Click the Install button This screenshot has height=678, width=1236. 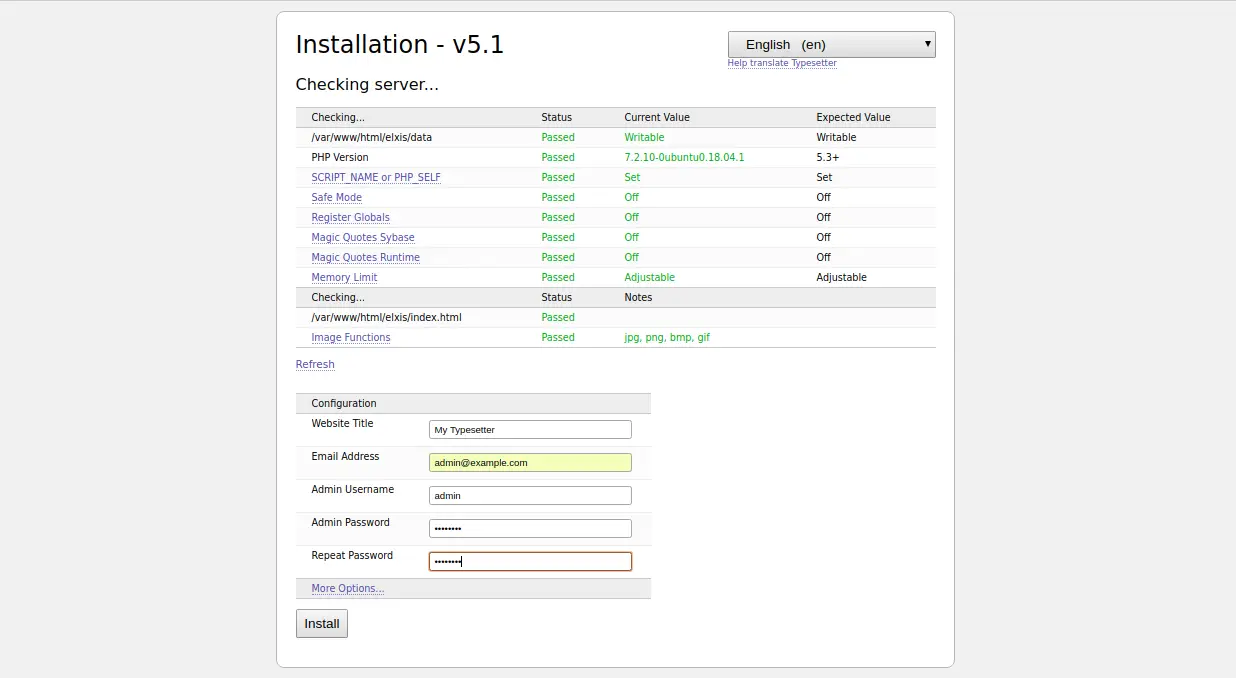click(x=321, y=623)
